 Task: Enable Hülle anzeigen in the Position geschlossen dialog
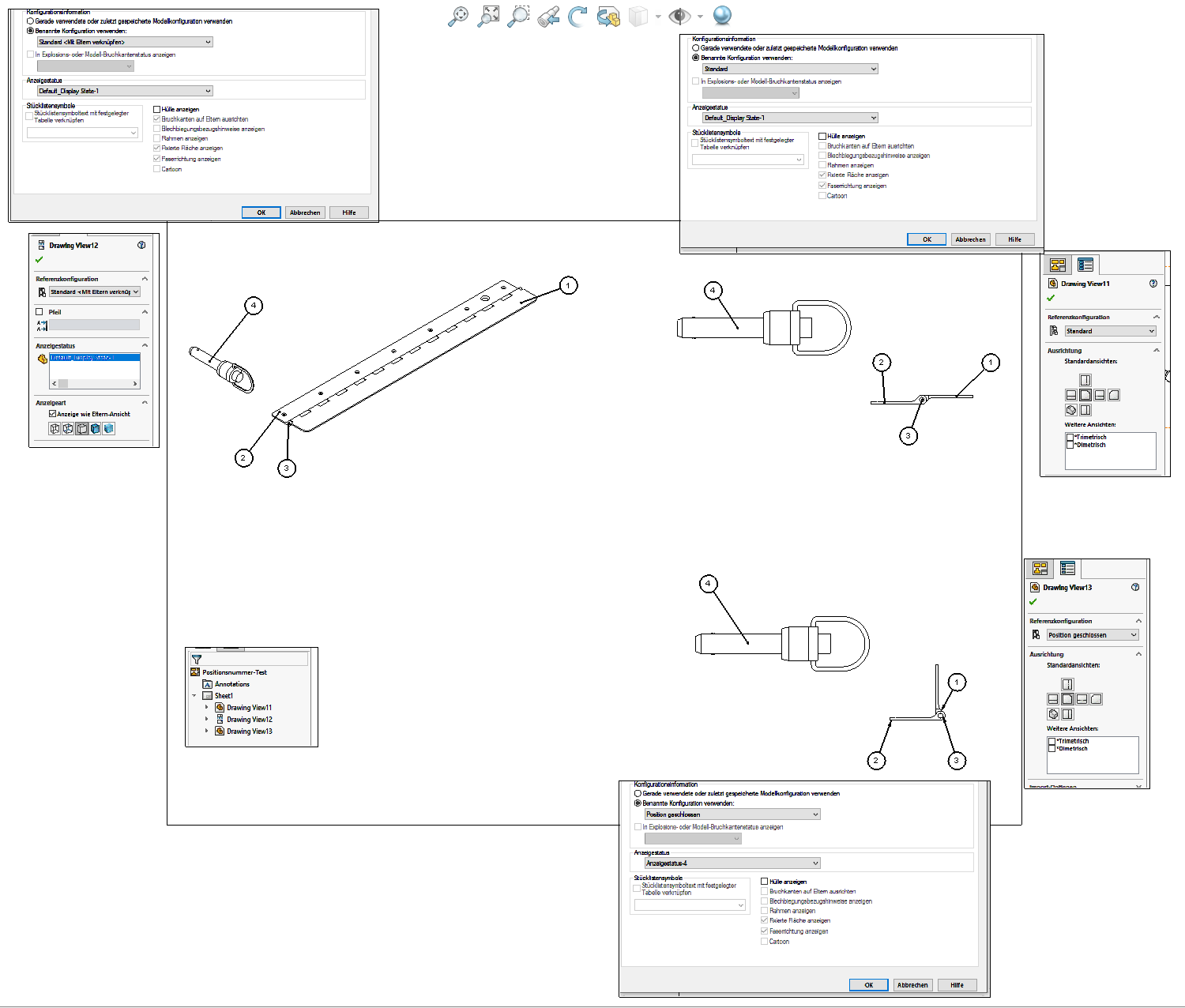(x=765, y=882)
